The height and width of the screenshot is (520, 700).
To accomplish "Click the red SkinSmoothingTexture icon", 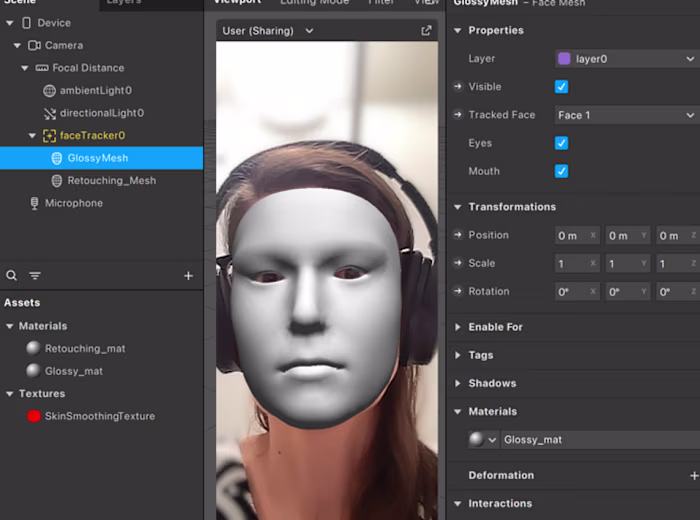I will (x=34, y=416).
